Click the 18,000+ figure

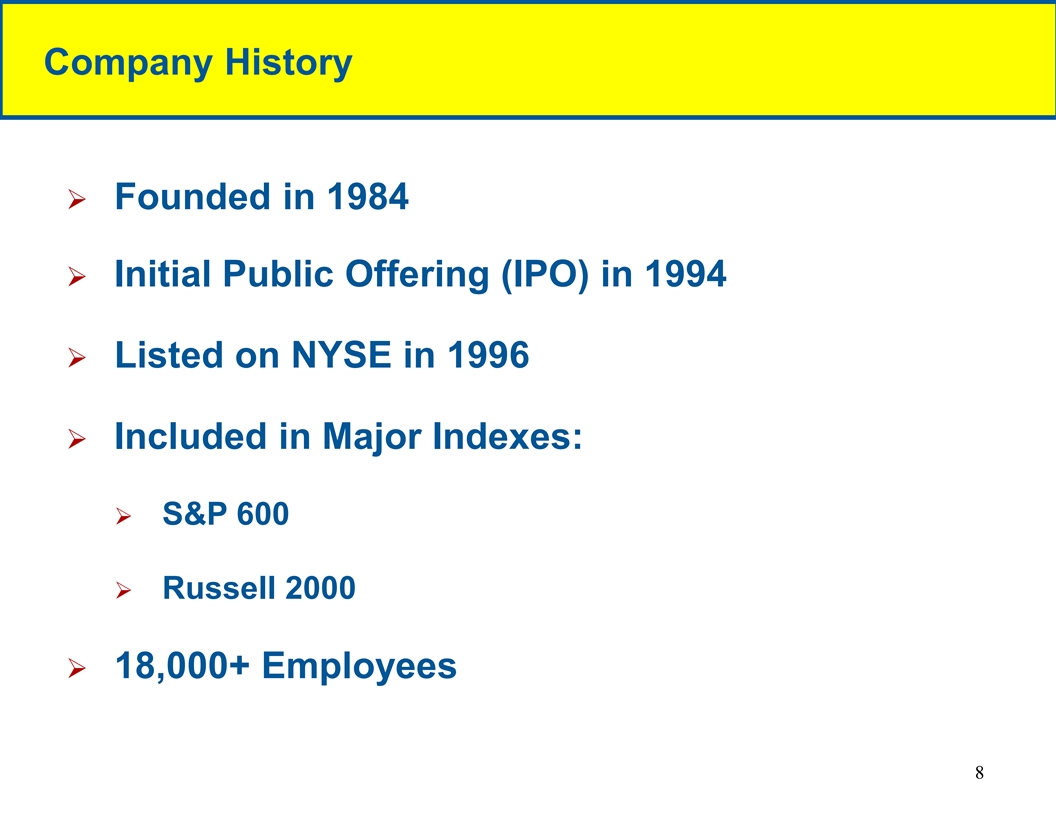click(183, 666)
